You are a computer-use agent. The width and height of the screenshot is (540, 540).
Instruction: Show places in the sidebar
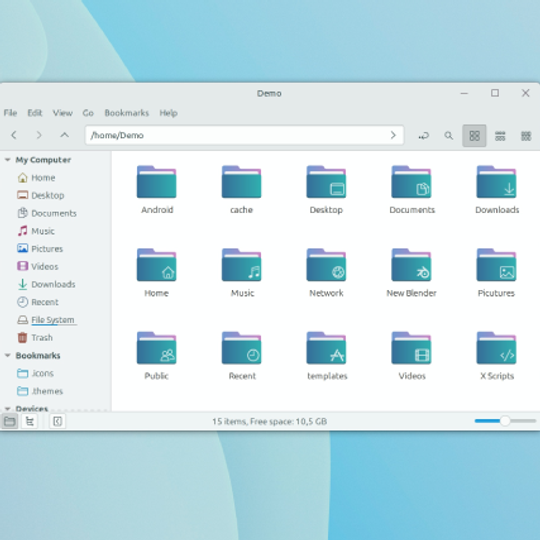[x=10, y=421]
